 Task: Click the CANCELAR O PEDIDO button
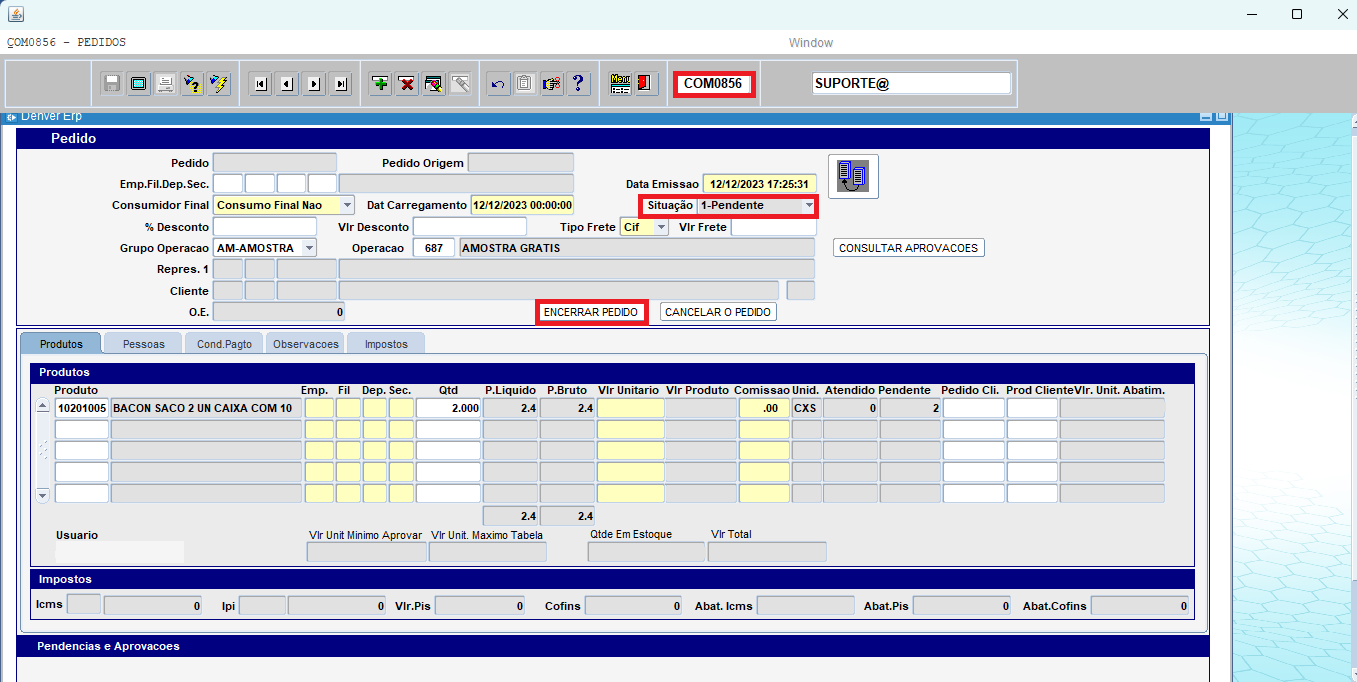718,312
